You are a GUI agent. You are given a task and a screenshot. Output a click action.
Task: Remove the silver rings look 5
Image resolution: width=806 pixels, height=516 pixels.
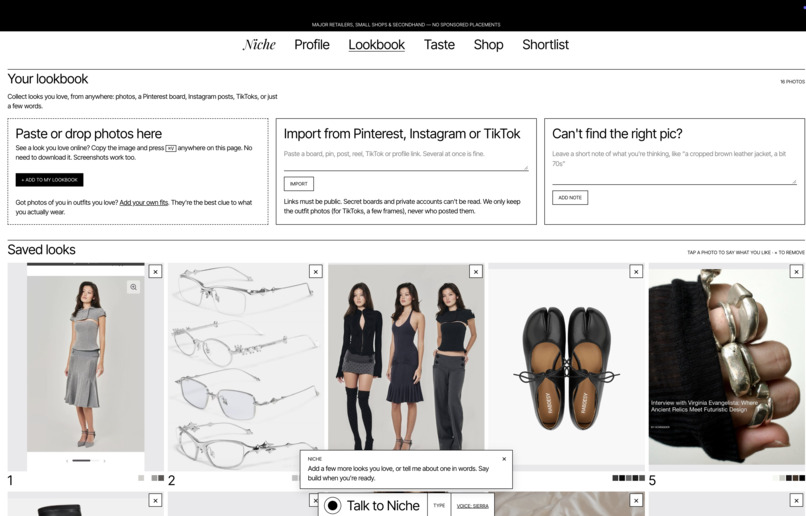[x=796, y=271]
